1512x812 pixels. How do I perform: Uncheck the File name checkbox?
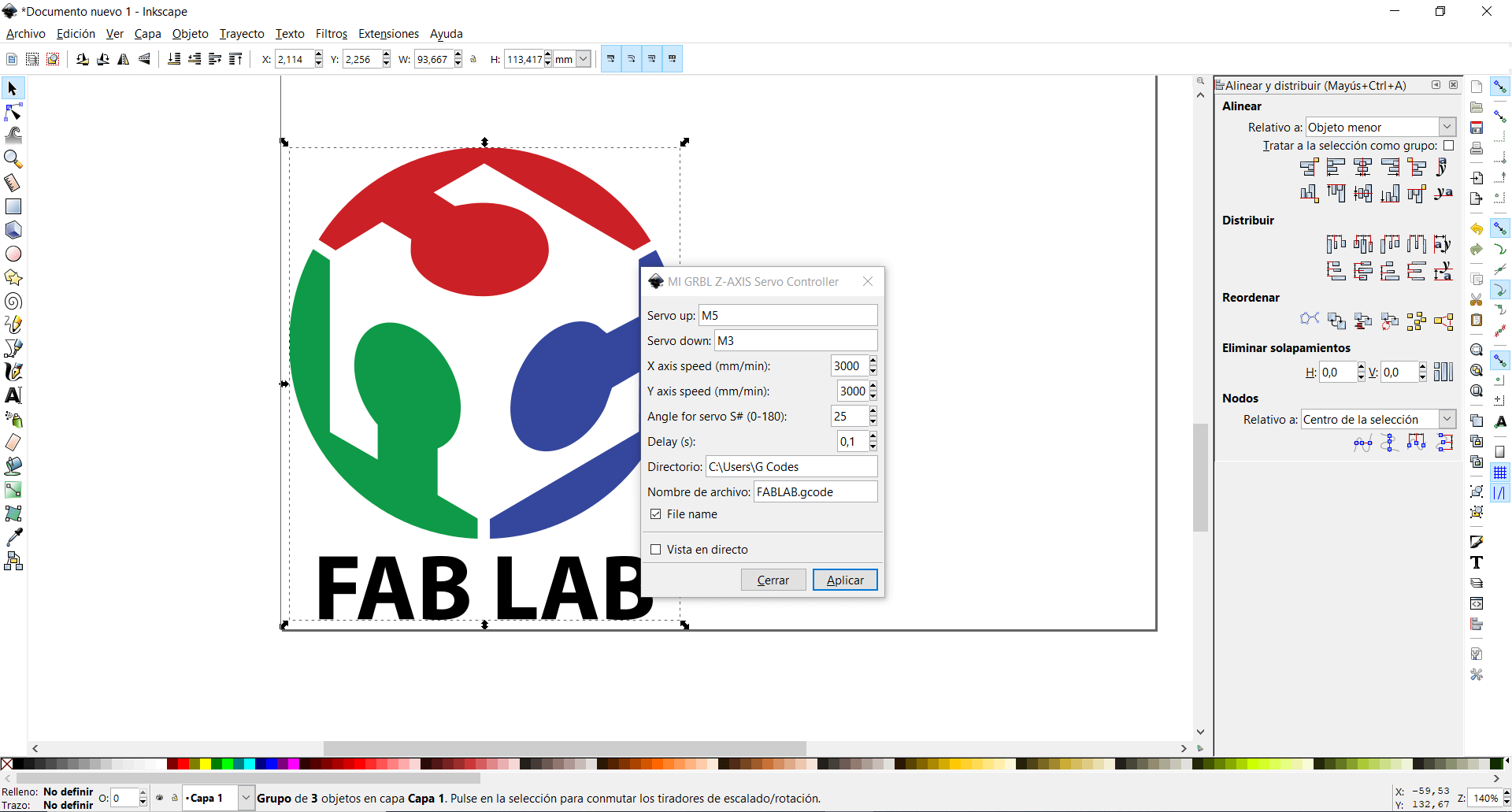[655, 514]
